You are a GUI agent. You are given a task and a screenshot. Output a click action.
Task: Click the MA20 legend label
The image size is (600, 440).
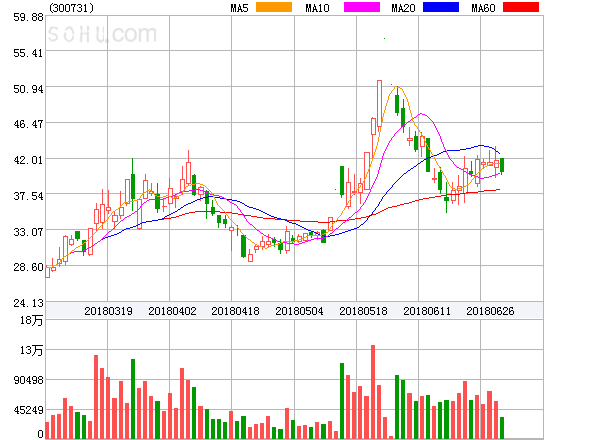tap(403, 8)
